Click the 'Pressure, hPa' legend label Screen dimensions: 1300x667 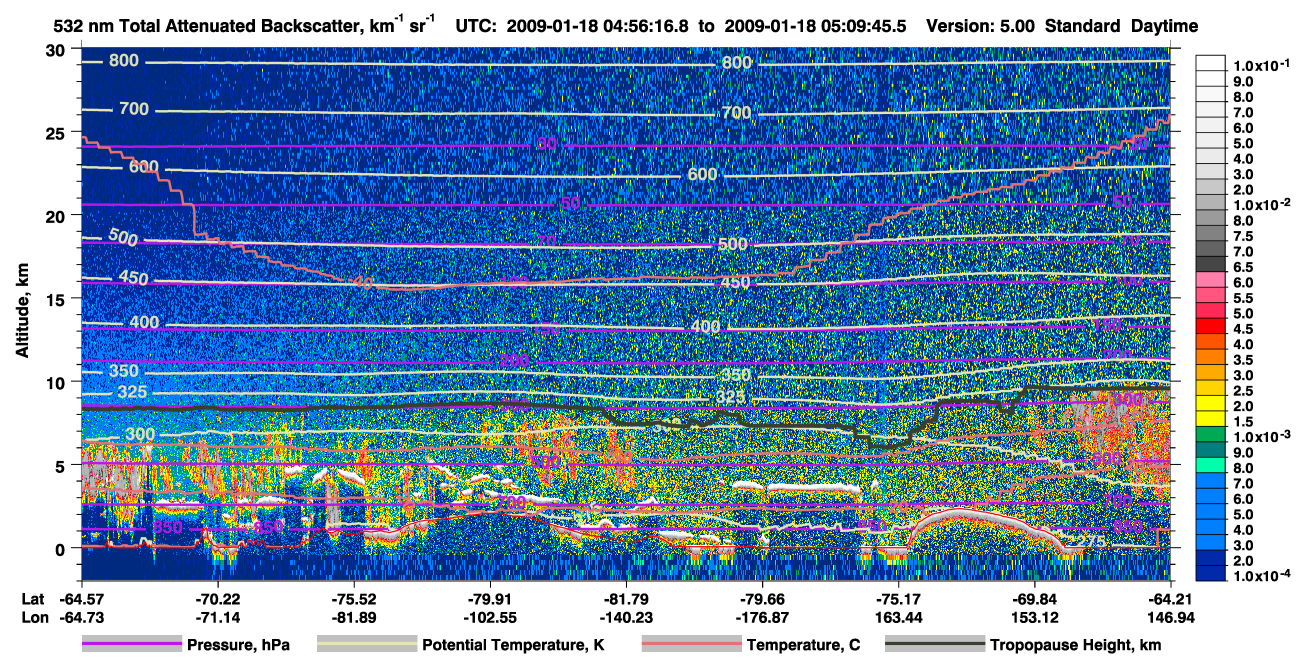point(240,646)
